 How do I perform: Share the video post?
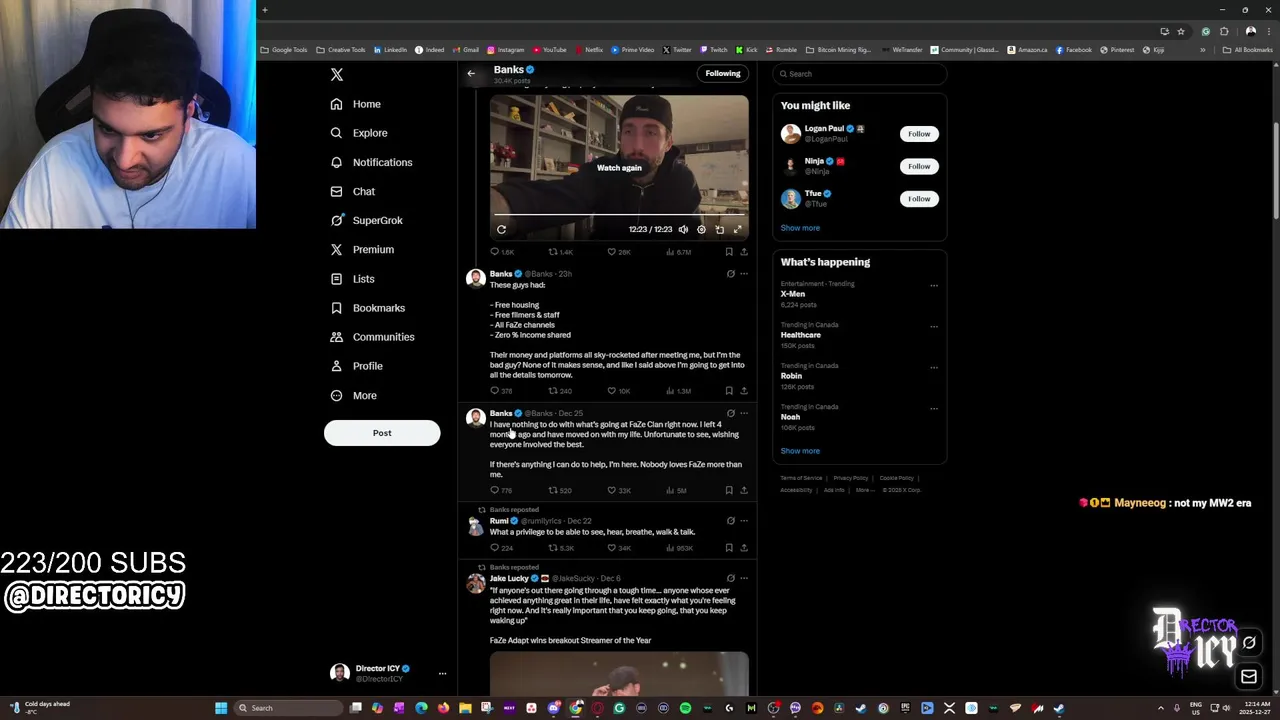click(744, 252)
